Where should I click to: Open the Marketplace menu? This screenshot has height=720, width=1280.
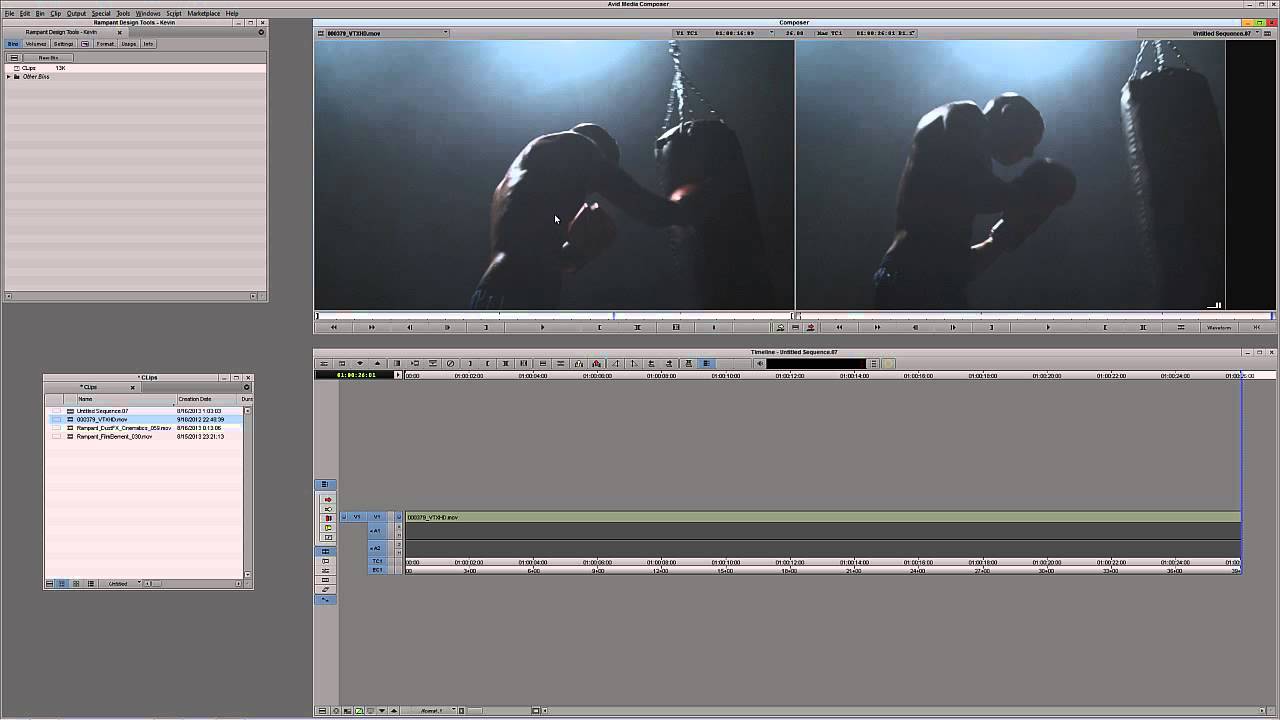click(204, 13)
